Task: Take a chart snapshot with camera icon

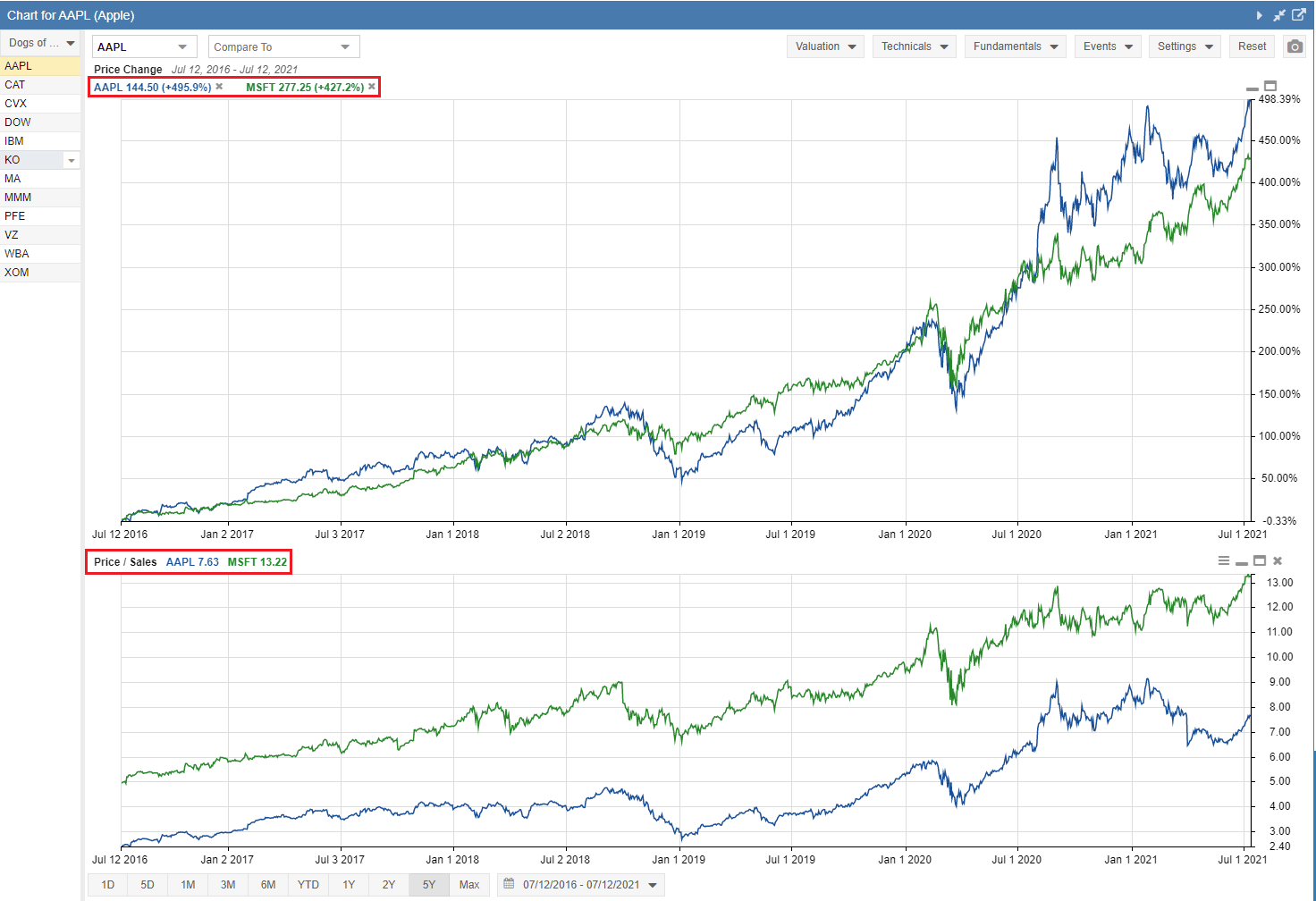Action: click(1295, 46)
